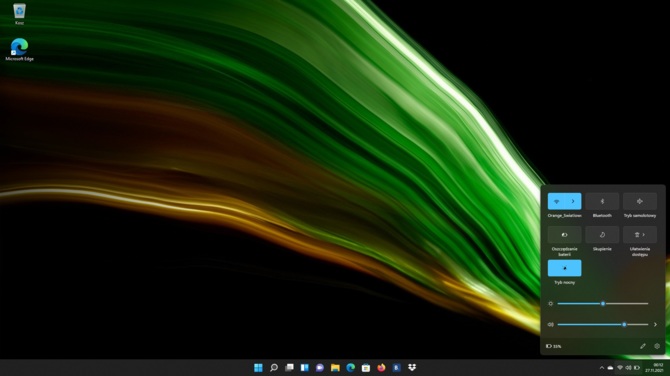Open sound output selection arrow

[655, 325]
